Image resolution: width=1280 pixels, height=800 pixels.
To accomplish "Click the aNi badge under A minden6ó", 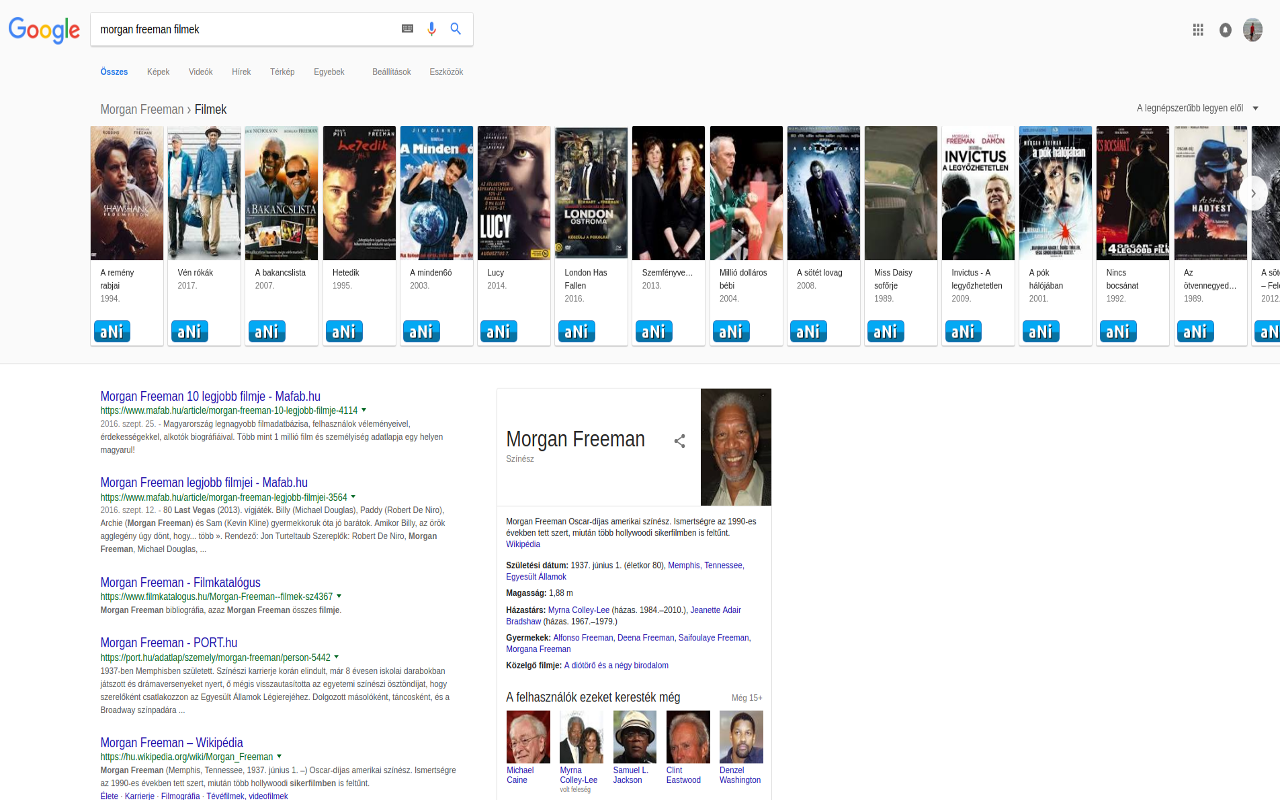I will coord(421,331).
